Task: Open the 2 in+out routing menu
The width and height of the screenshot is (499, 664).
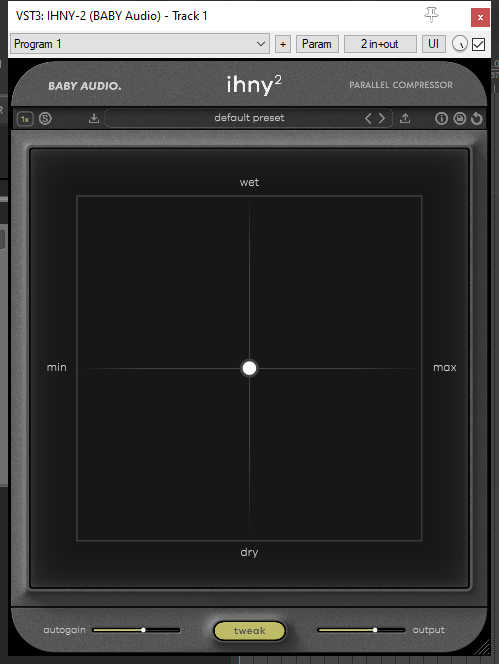Action: point(380,44)
